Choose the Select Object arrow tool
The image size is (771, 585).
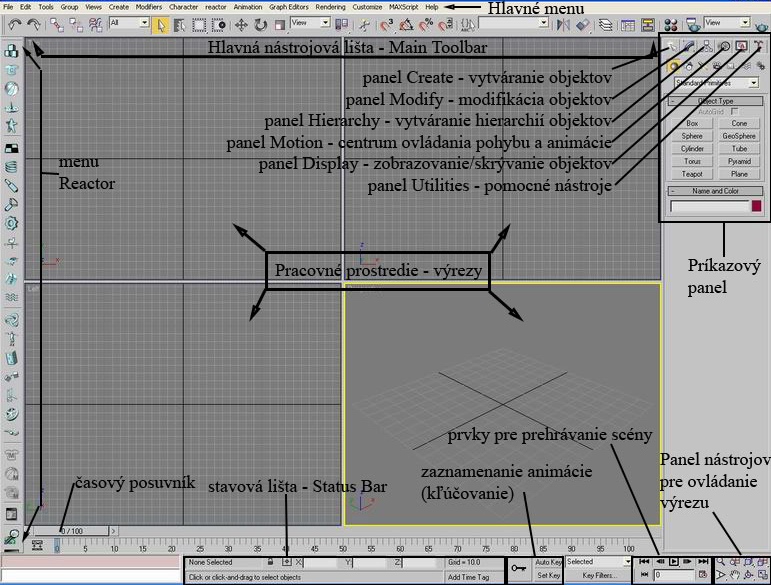tap(160, 25)
